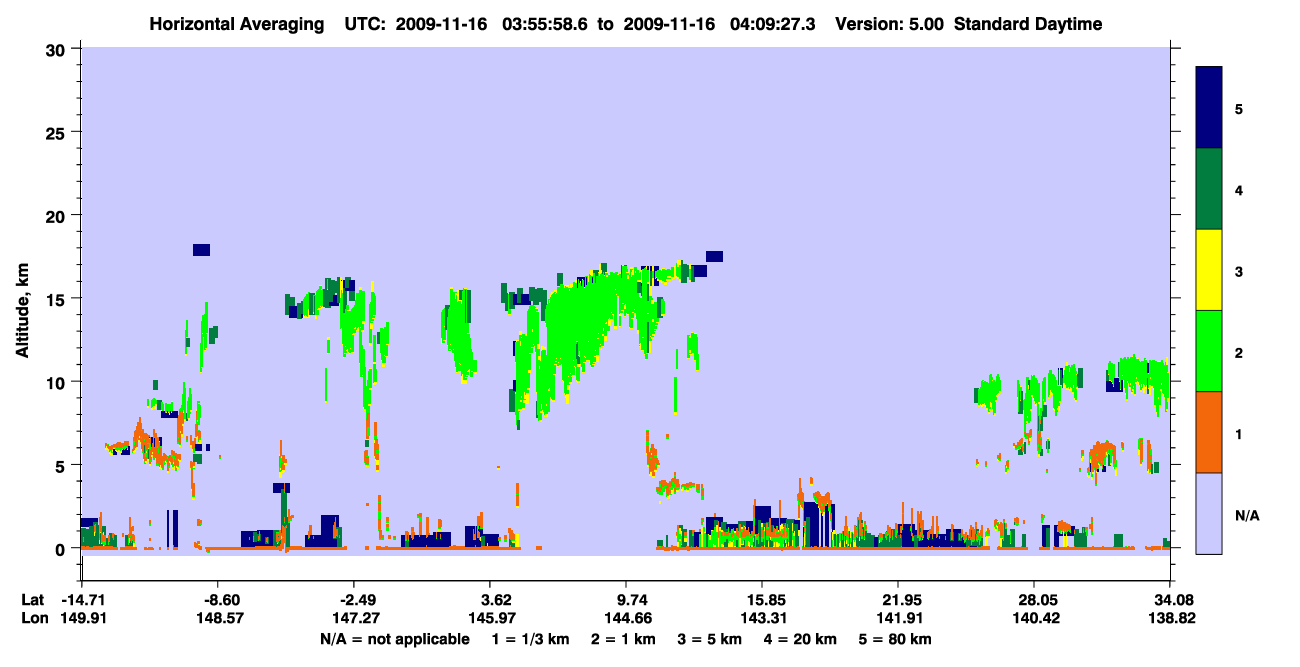The height and width of the screenshot is (667, 1300).
Task: Click longitude value 148.57
Action: click(x=221, y=618)
